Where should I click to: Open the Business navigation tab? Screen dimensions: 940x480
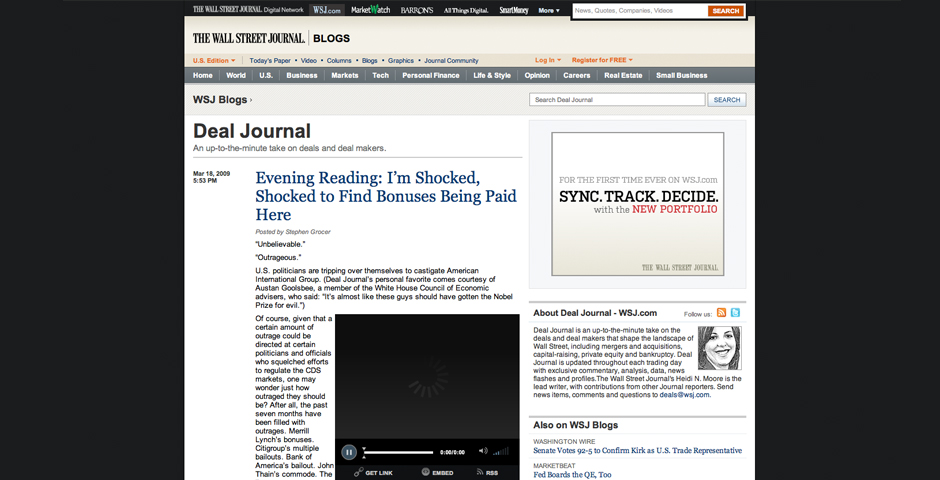coord(302,76)
